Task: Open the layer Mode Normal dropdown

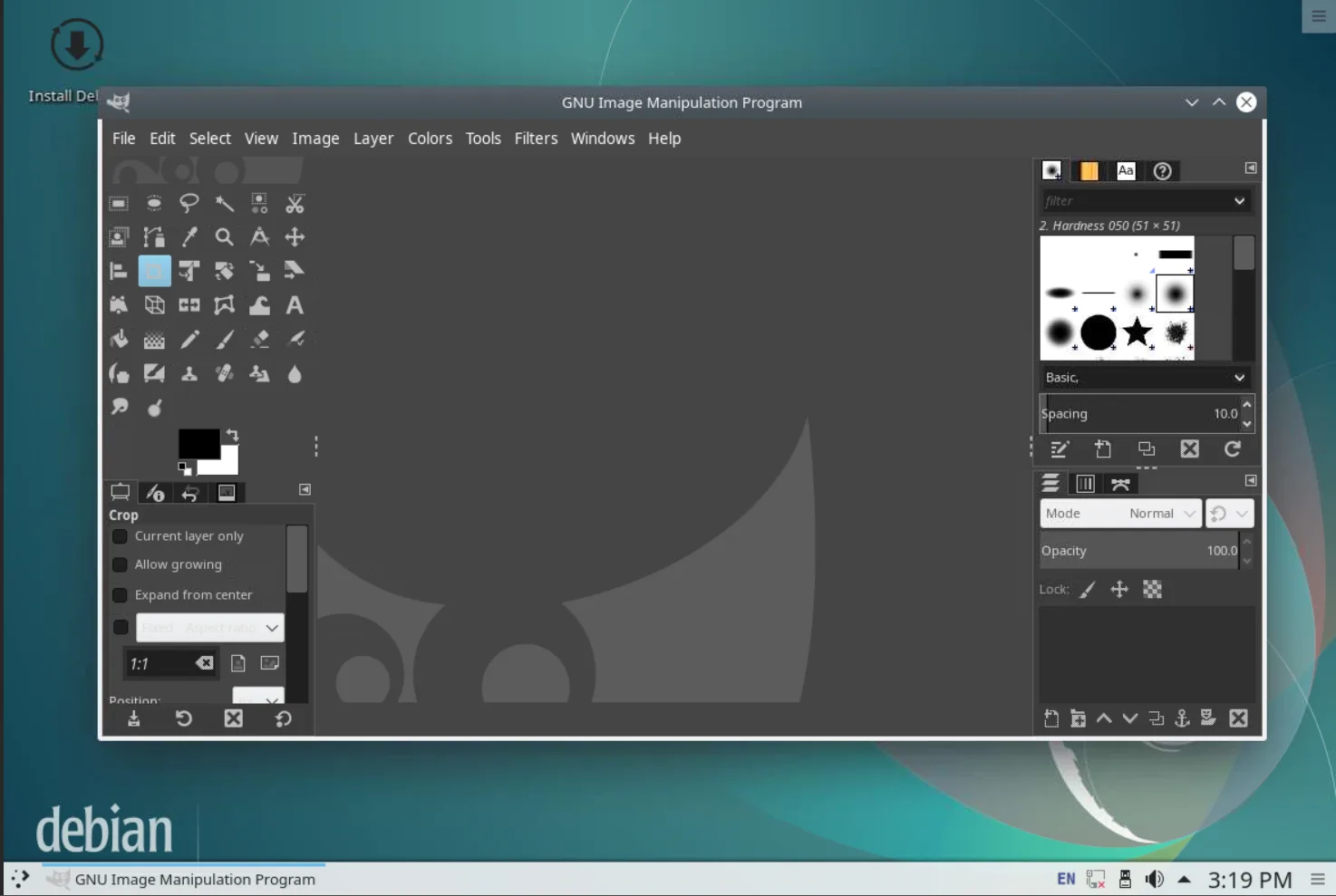Action: 1120,514
